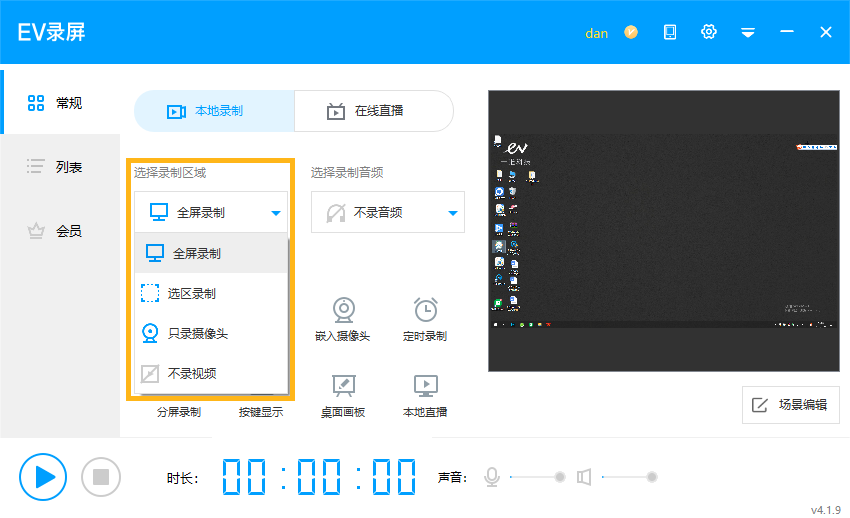
Task: Choose 全屏录制 from the dropdown list
Action: [211, 253]
